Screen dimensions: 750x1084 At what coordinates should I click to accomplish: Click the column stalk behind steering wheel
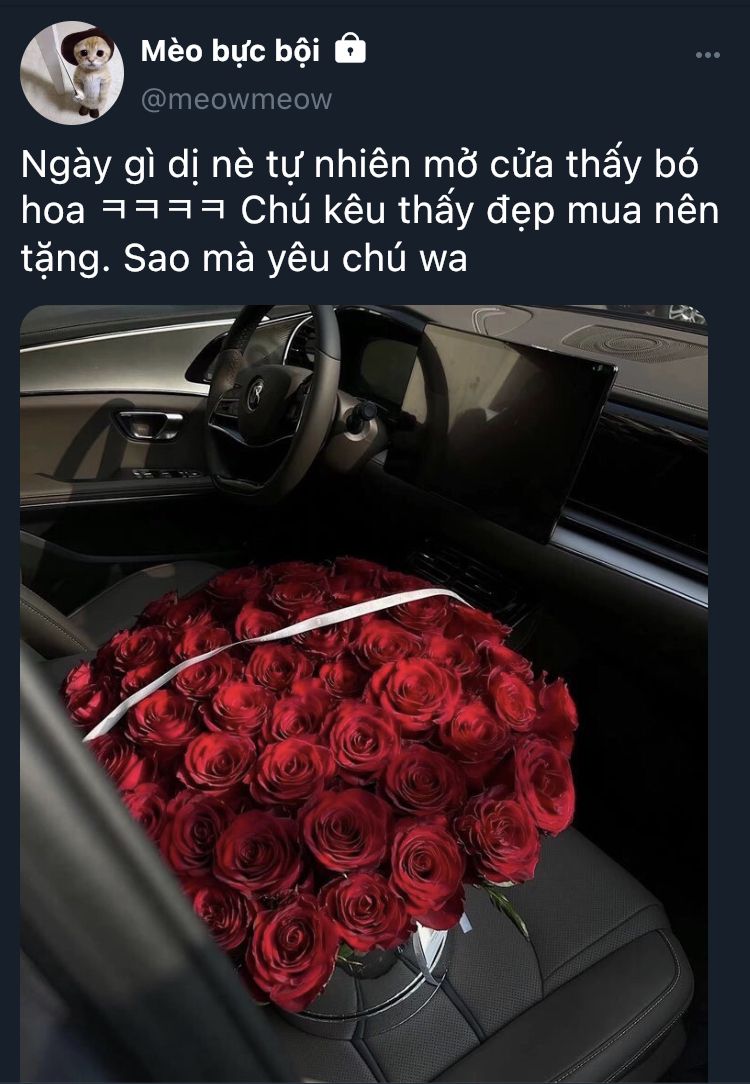point(363,417)
